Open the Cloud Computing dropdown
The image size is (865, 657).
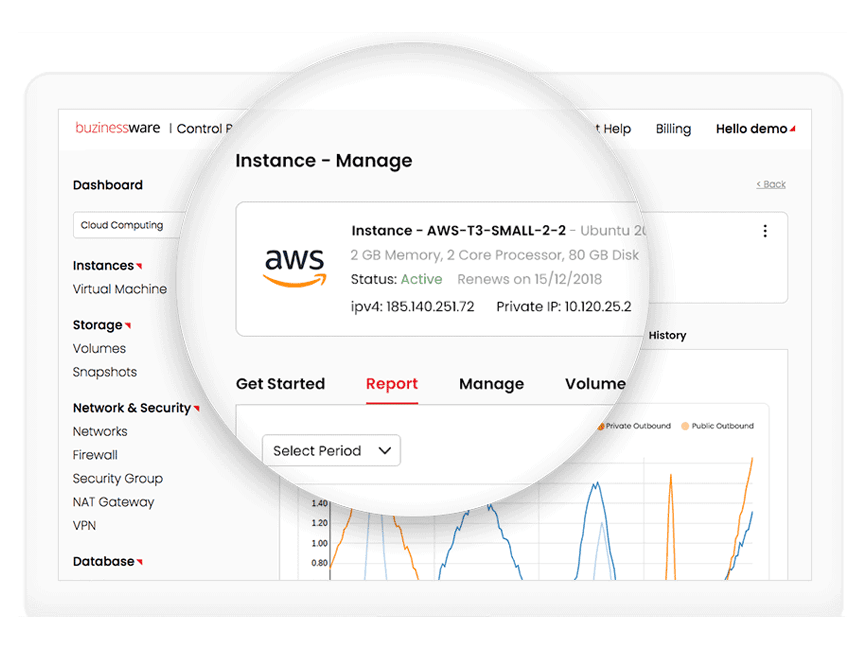tap(125, 225)
